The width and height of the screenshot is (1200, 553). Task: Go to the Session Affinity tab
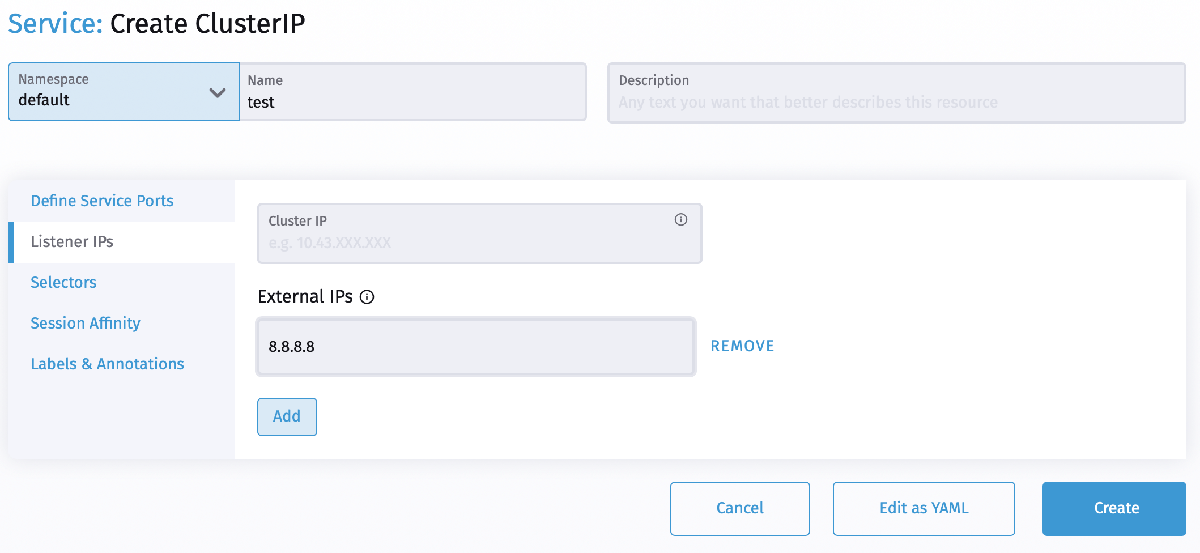(86, 323)
